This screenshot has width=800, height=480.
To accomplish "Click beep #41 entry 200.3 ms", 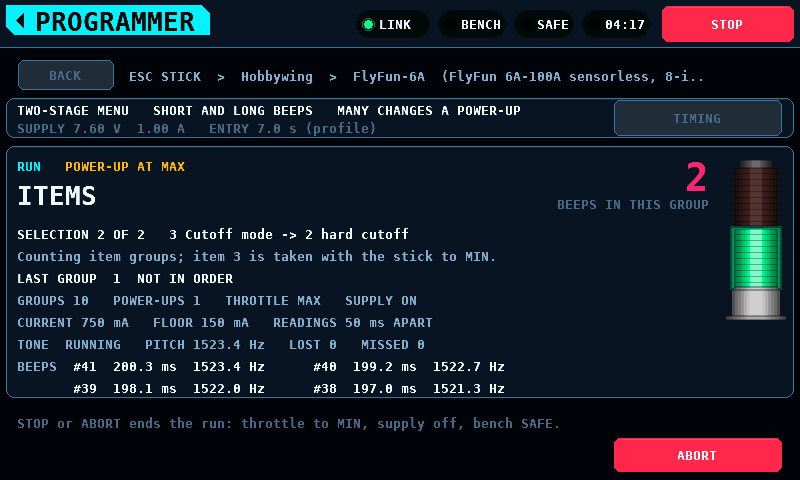I will pos(169,366).
